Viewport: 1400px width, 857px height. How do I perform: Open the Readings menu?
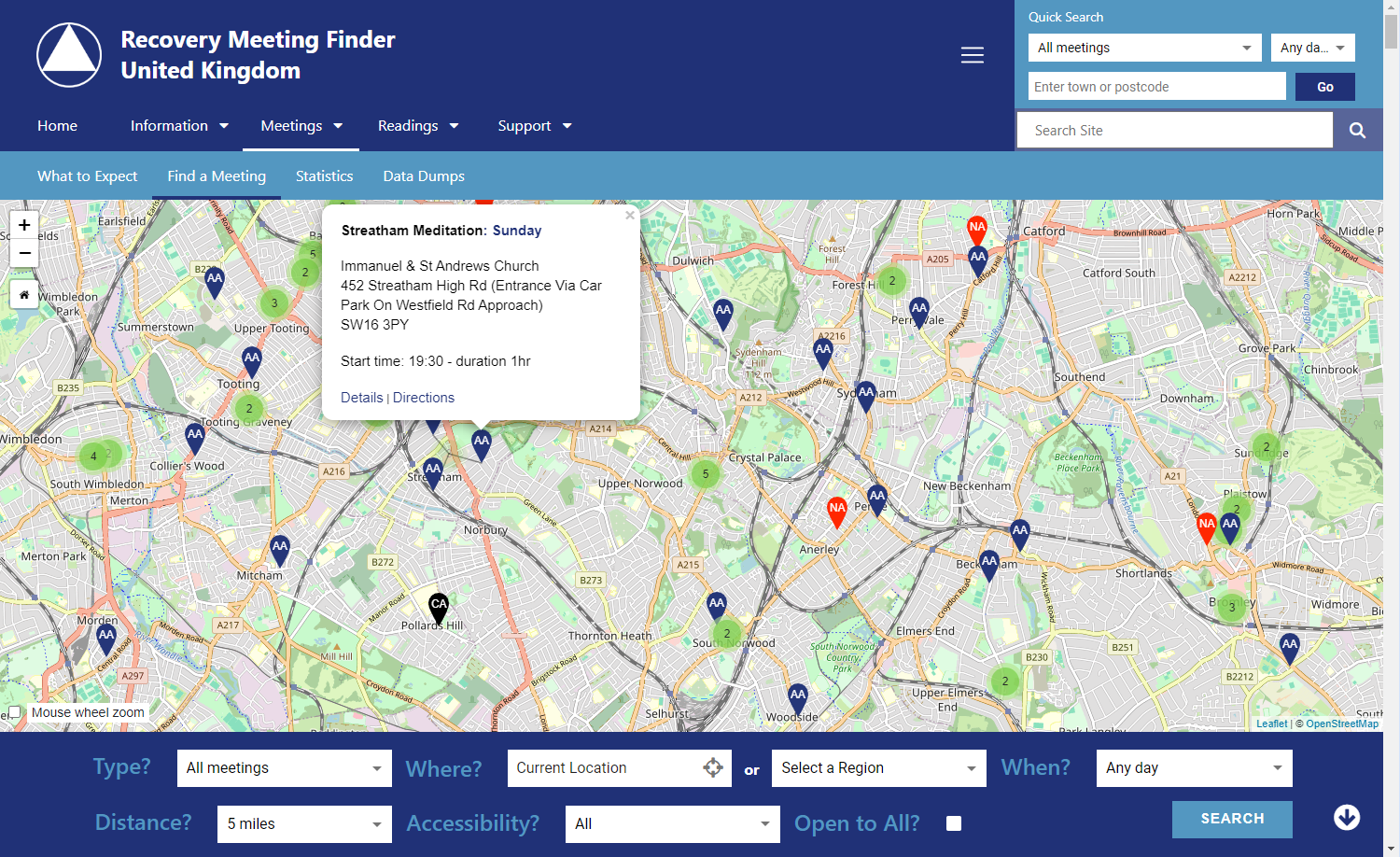(417, 126)
